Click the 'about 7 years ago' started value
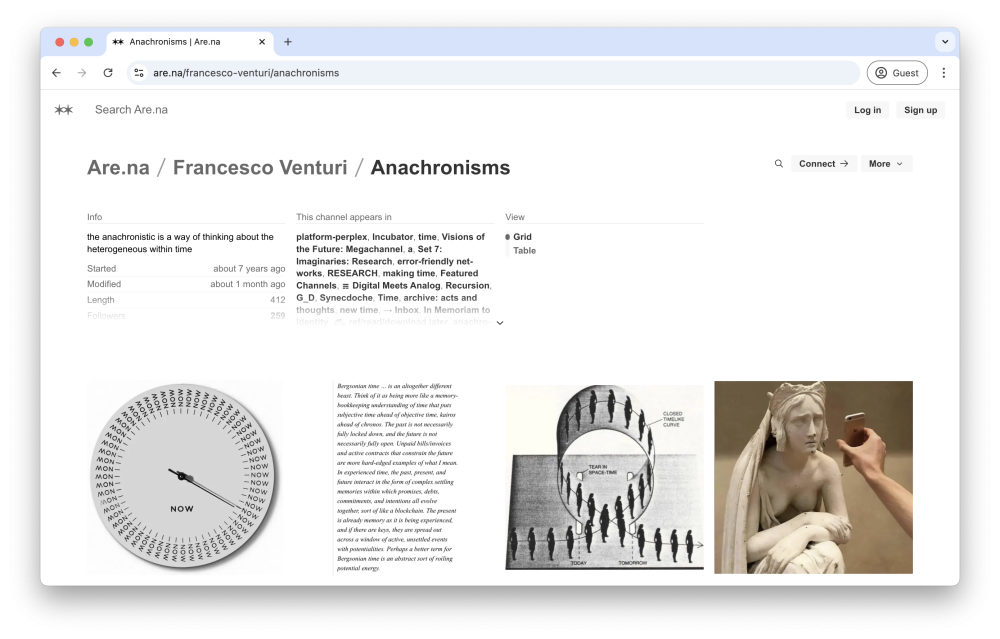1000x639 pixels. (249, 268)
